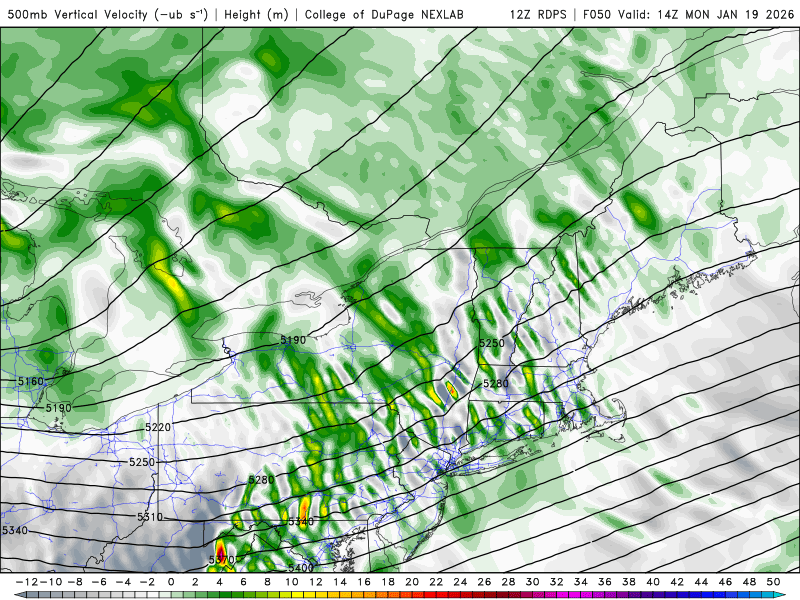
Task: Click the 5310 height contour label
Action: click(149, 517)
